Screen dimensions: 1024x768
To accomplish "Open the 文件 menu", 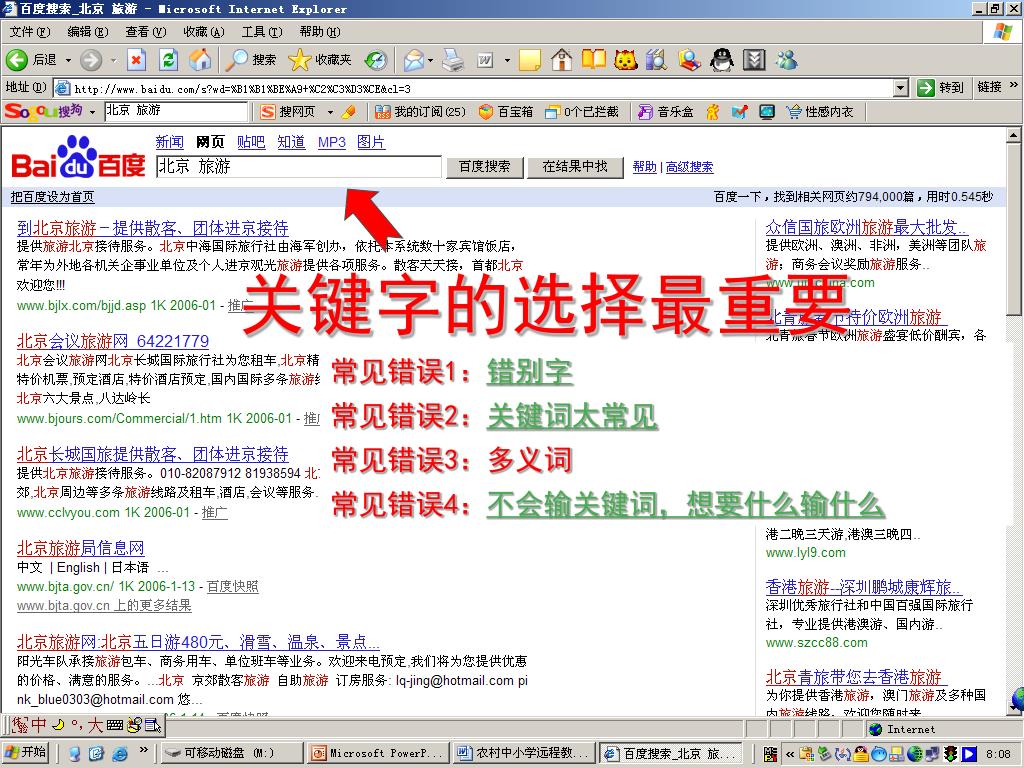I will pyautogui.click(x=30, y=32).
